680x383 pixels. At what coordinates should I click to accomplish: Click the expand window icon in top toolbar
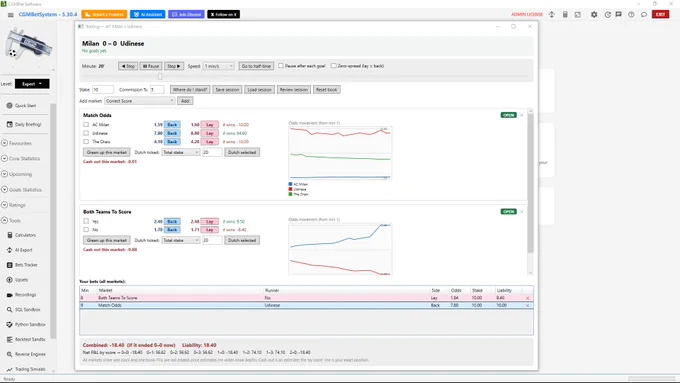point(578,14)
